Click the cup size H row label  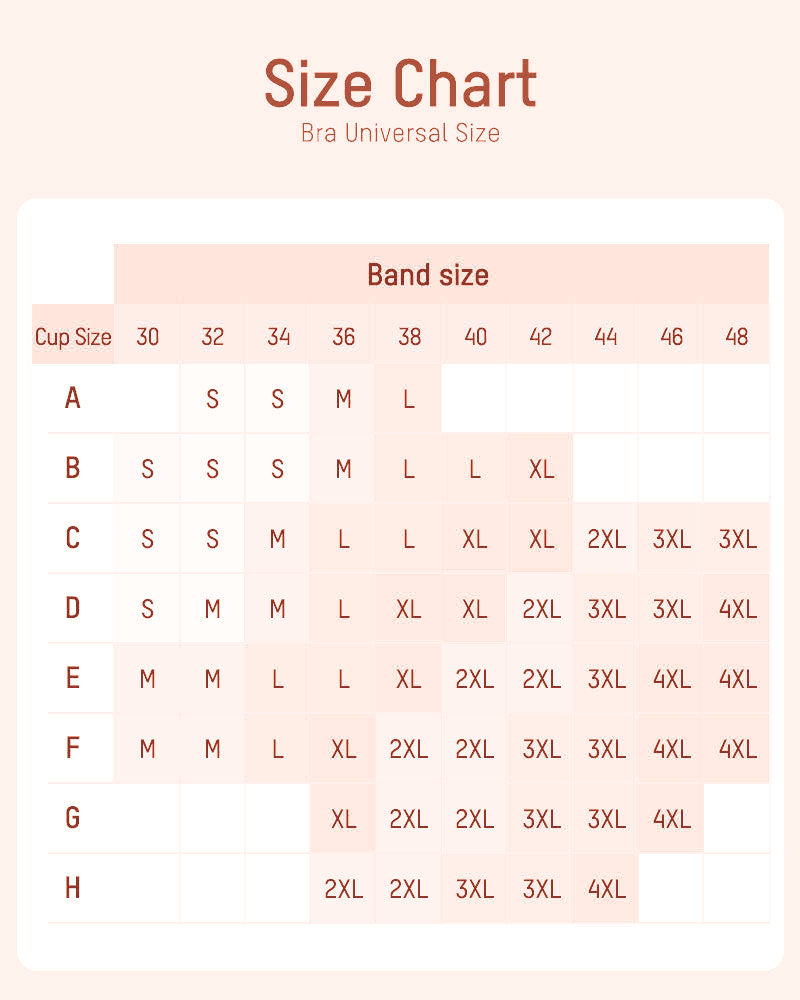click(x=72, y=888)
